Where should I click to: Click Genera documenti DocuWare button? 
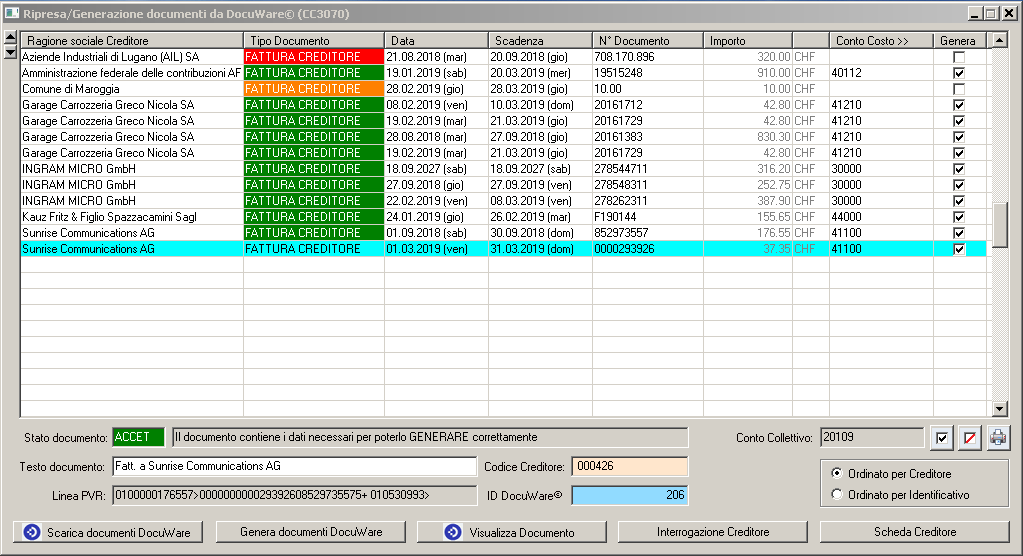tap(309, 532)
